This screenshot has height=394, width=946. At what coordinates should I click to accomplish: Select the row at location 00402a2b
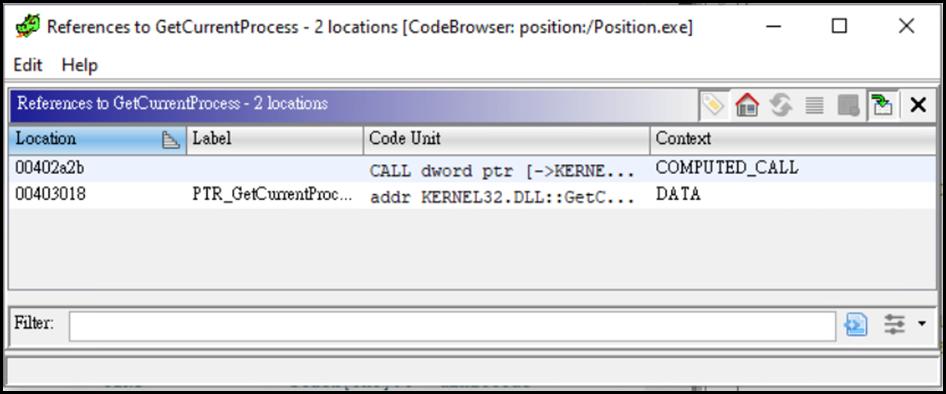coord(472,169)
